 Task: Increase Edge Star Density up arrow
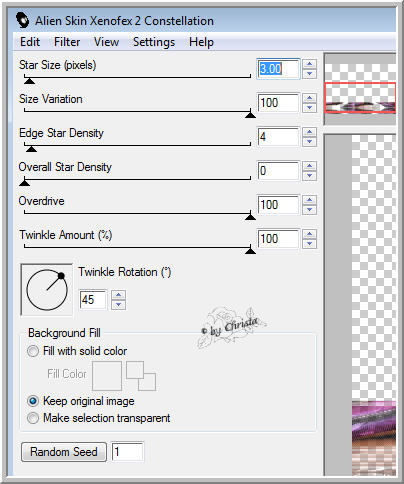click(310, 132)
